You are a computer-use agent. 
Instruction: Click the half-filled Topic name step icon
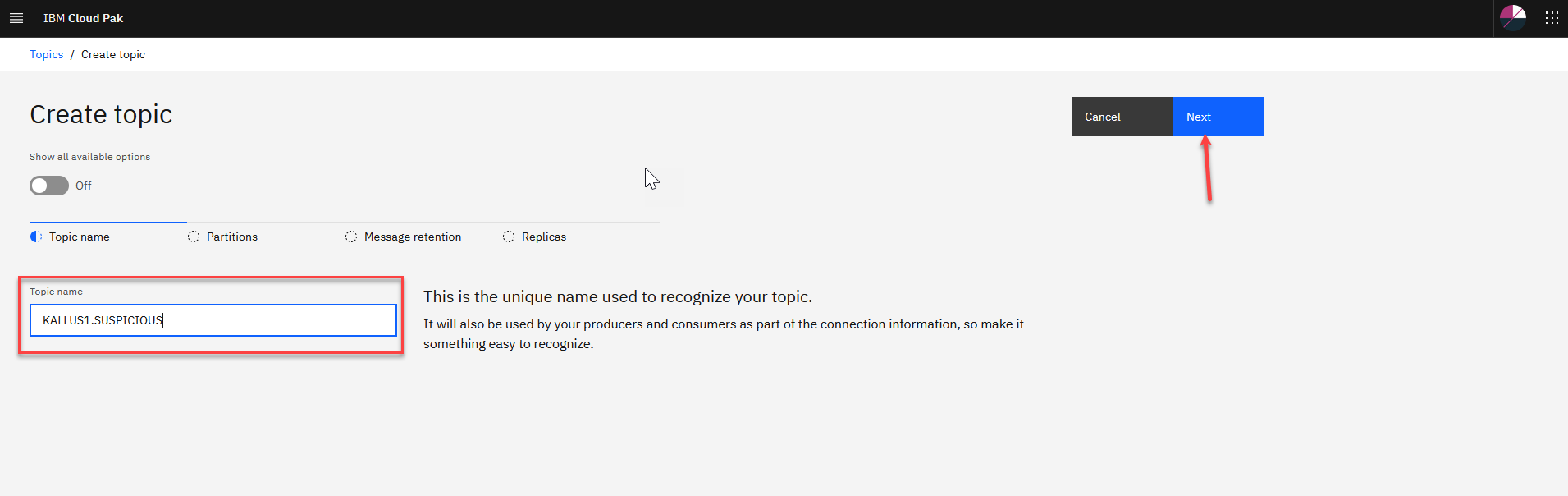tap(36, 237)
